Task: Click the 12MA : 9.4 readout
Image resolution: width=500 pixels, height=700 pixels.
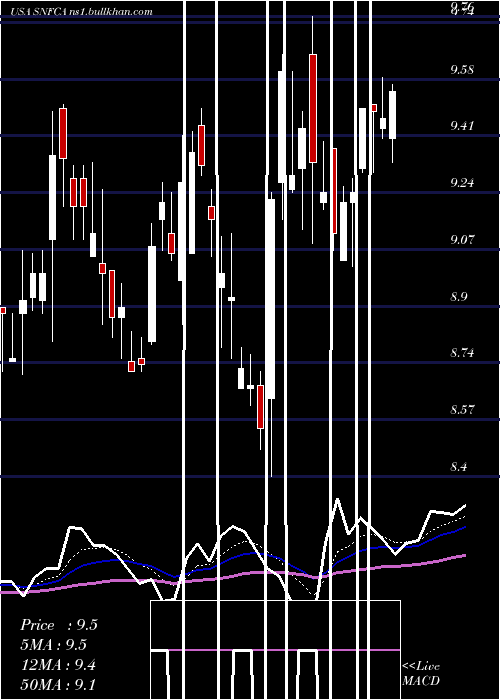Action: [59, 665]
